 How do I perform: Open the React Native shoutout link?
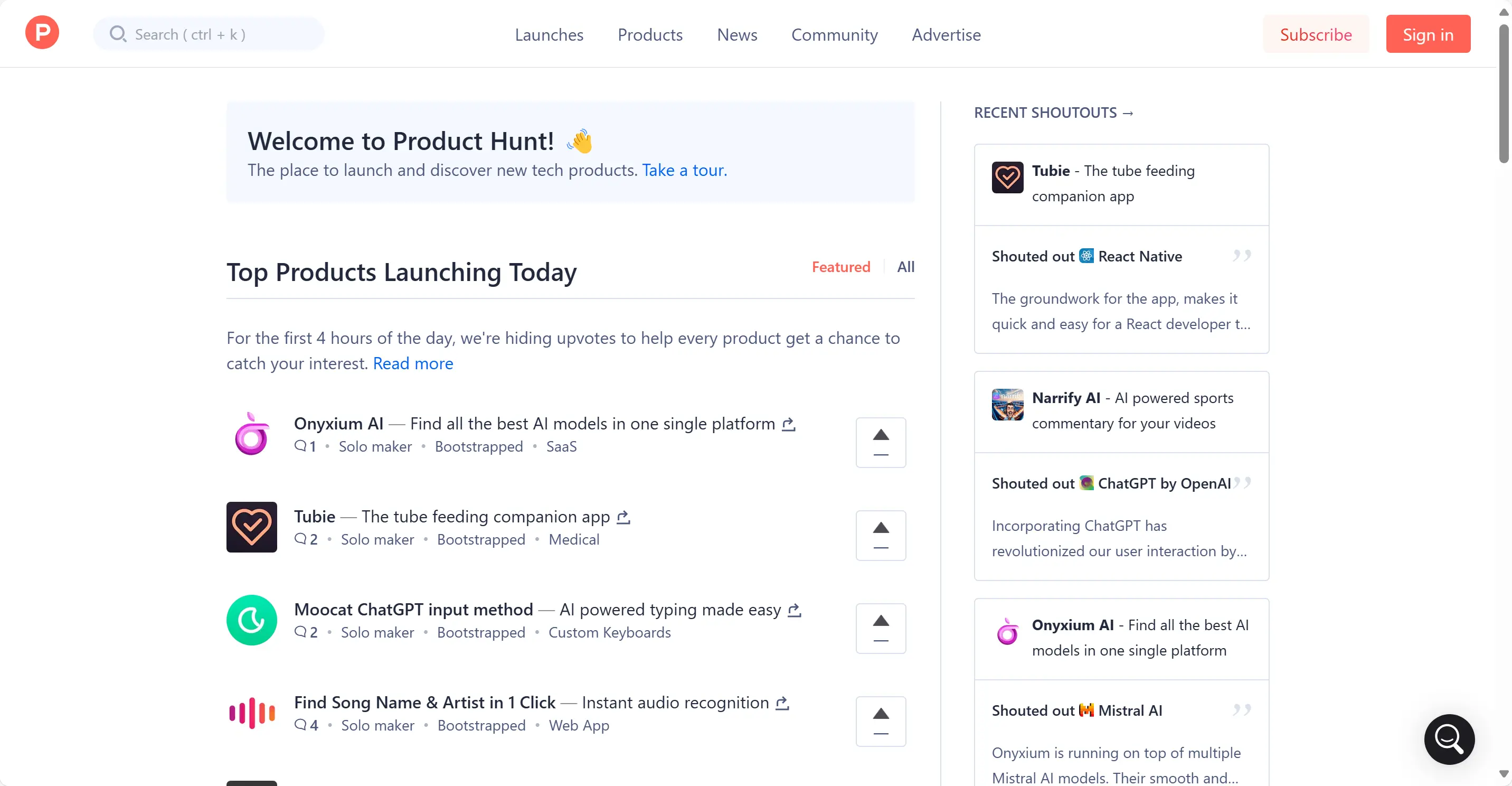(x=1140, y=256)
